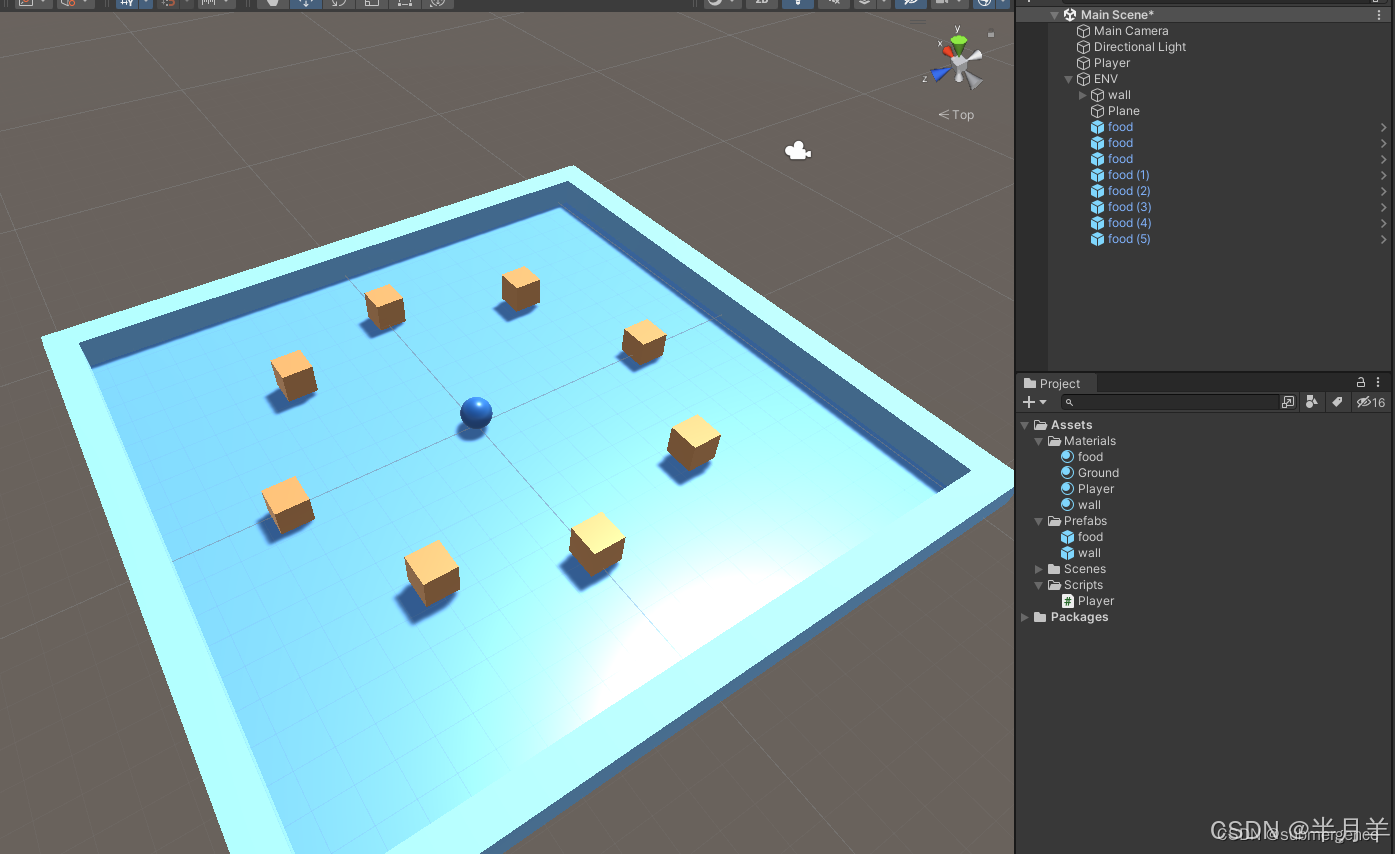Viewport: 1395px width, 854px height.
Task: Open the Main Scene options kebab menu
Action: pyautogui.click(x=1380, y=15)
